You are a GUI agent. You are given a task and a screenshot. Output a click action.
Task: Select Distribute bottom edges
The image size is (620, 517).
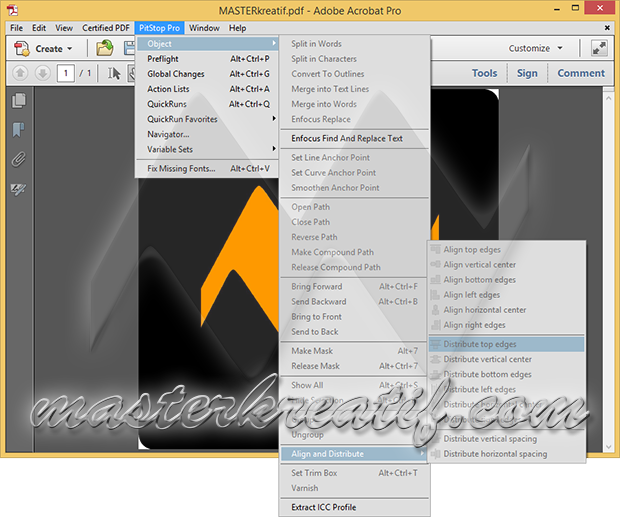tap(507, 374)
